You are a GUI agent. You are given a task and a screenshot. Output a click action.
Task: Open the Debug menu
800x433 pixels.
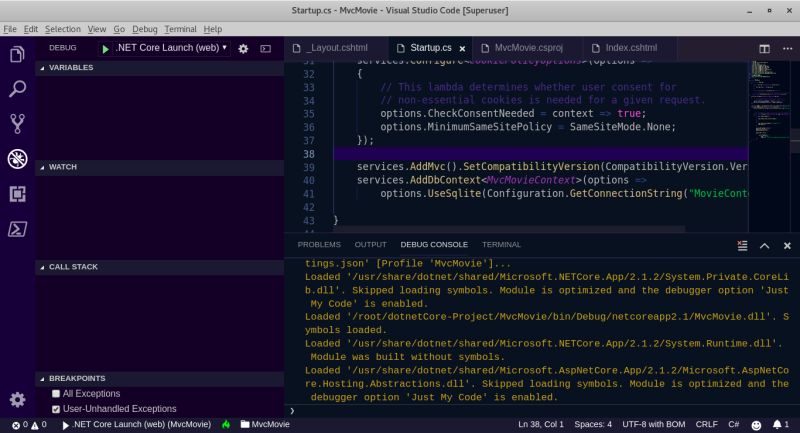[x=145, y=29]
